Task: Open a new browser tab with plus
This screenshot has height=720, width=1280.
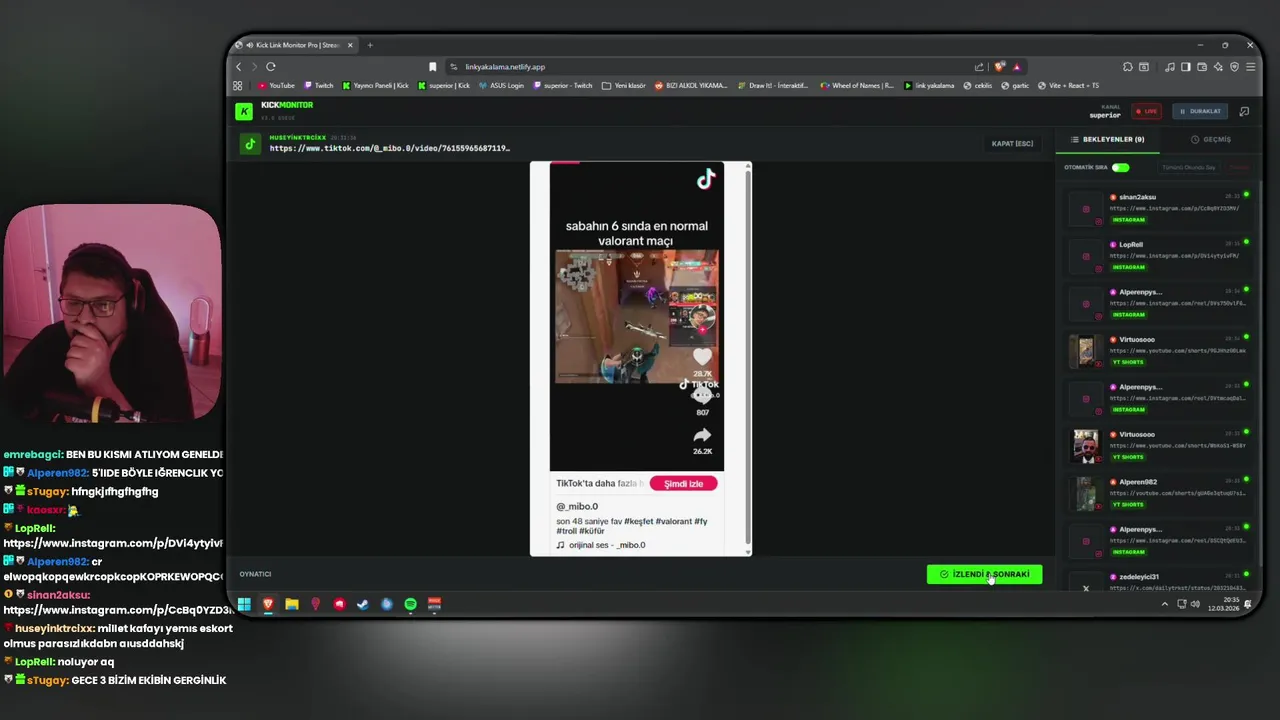Action: 370,45
